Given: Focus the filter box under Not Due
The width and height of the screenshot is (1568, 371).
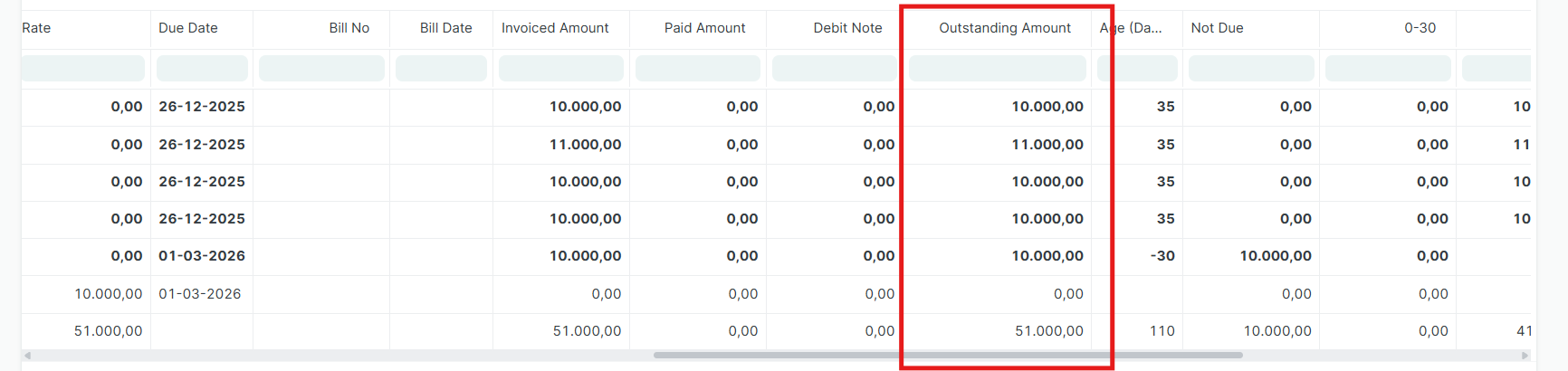Looking at the screenshot, I should tap(1251, 69).
